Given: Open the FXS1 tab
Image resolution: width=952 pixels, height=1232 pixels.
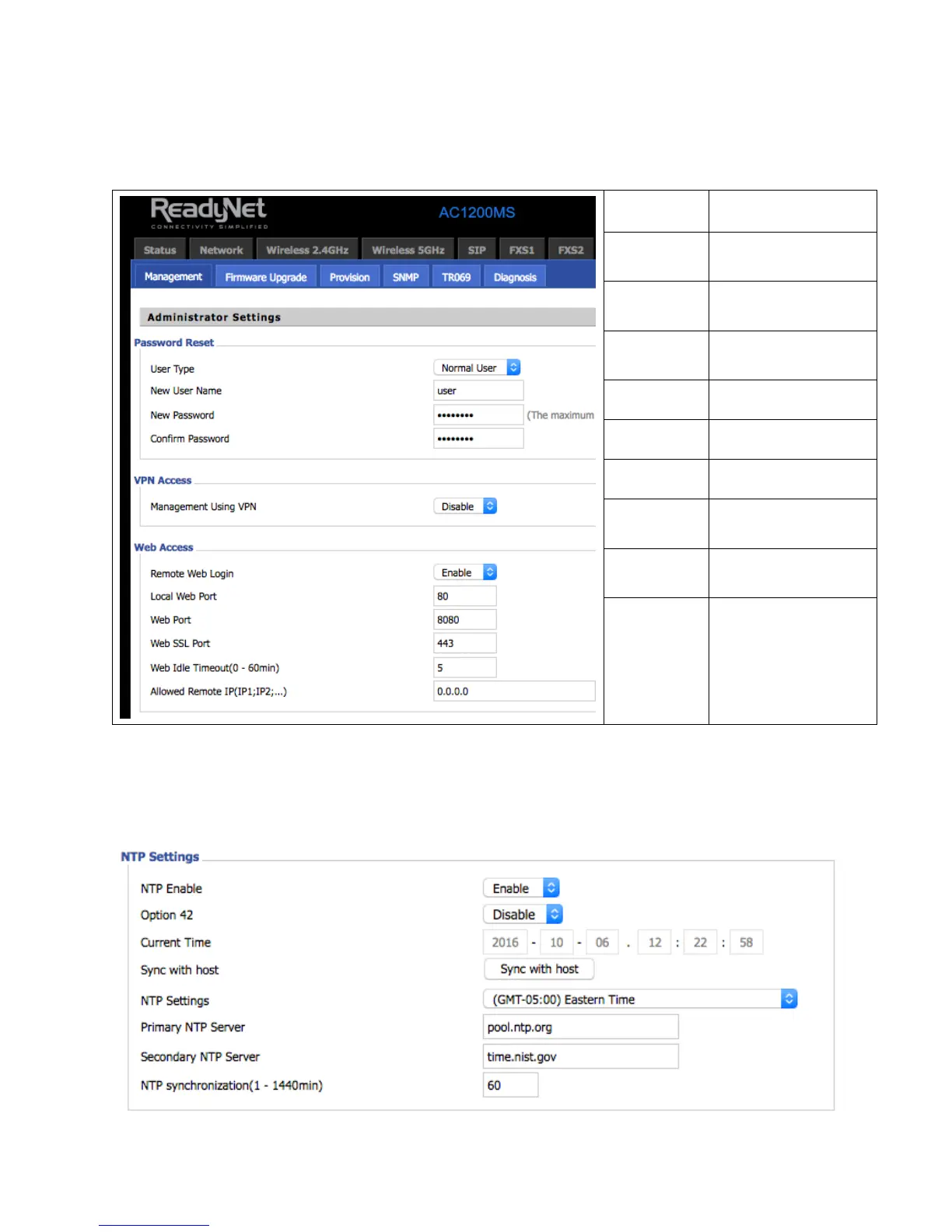Looking at the screenshot, I should tap(522, 250).
